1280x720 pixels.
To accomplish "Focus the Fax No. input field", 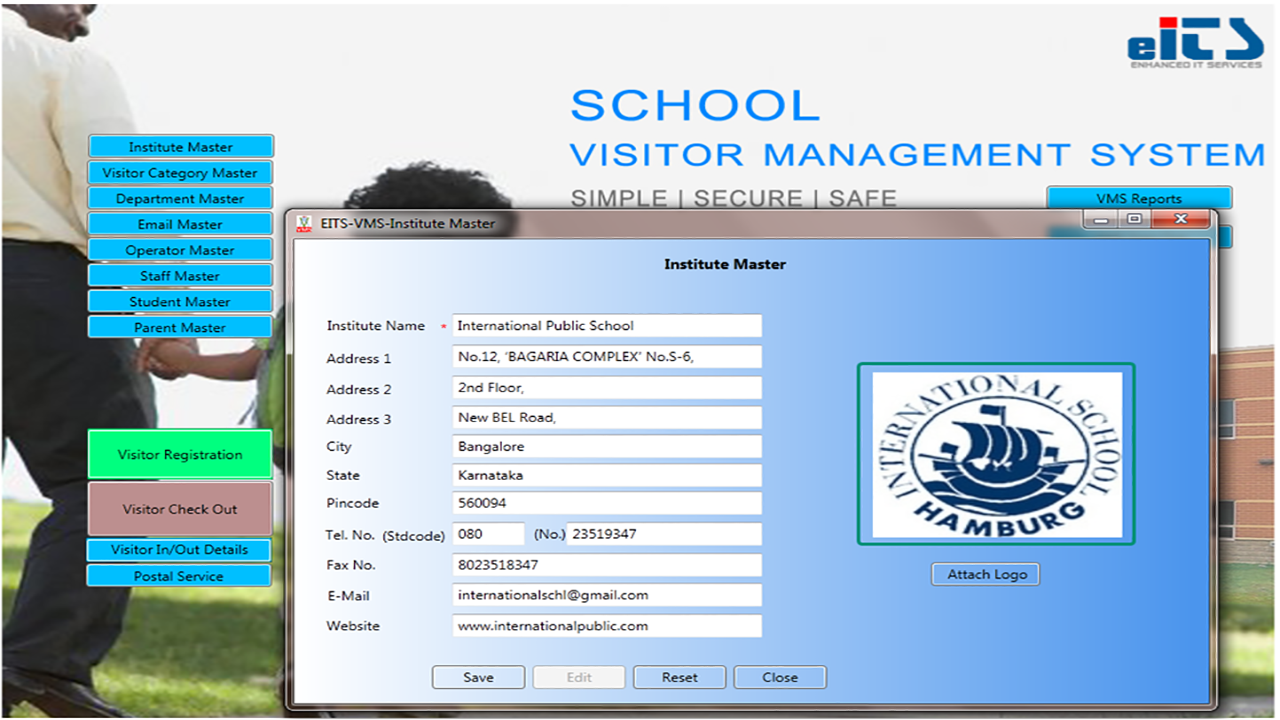I will click(x=607, y=565).
